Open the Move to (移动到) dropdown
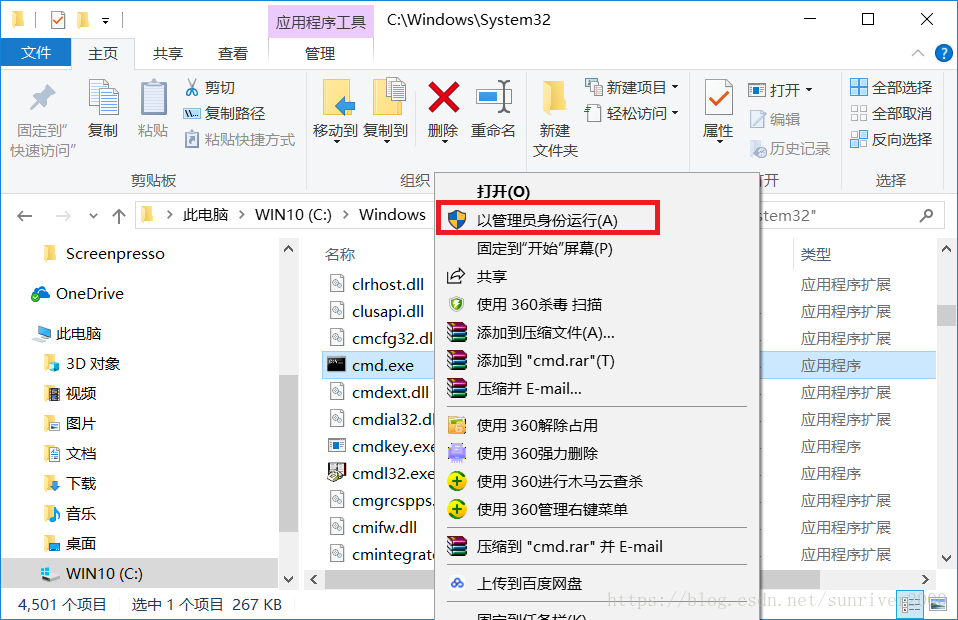The image size is (958, 620). coord(335,110)
